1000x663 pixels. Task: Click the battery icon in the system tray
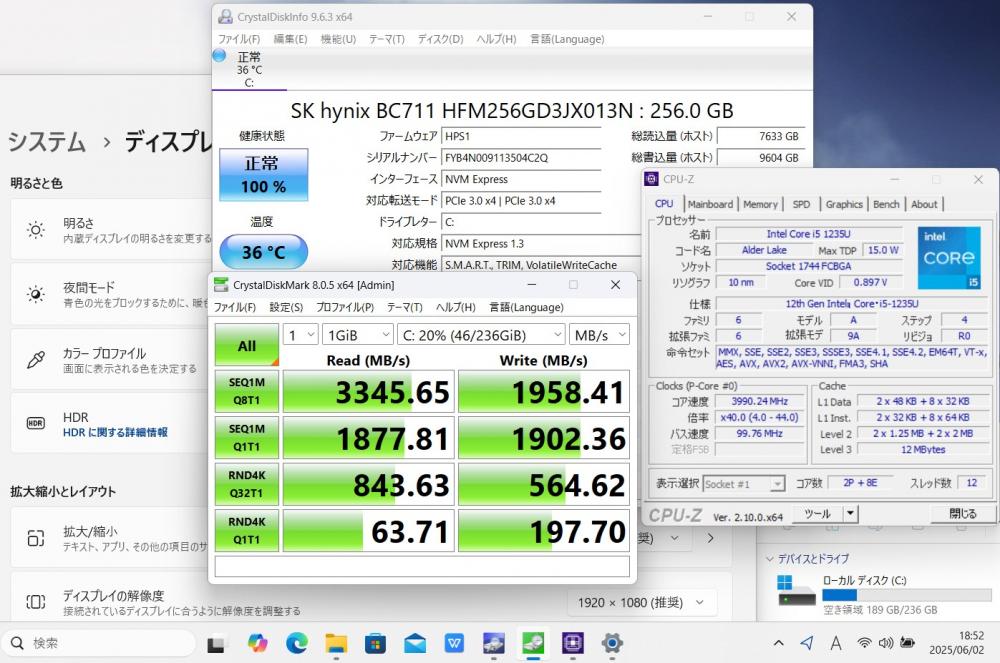907,643
